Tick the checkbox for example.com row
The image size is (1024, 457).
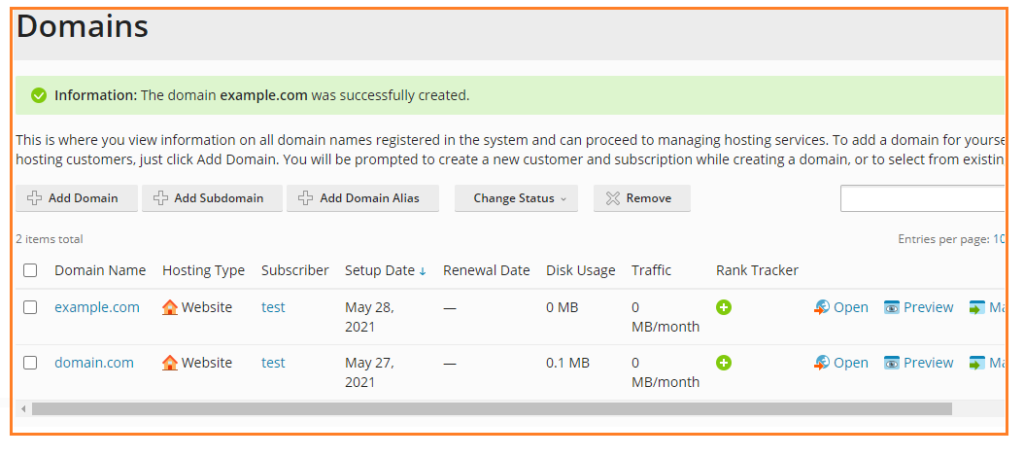coord(30,307)
